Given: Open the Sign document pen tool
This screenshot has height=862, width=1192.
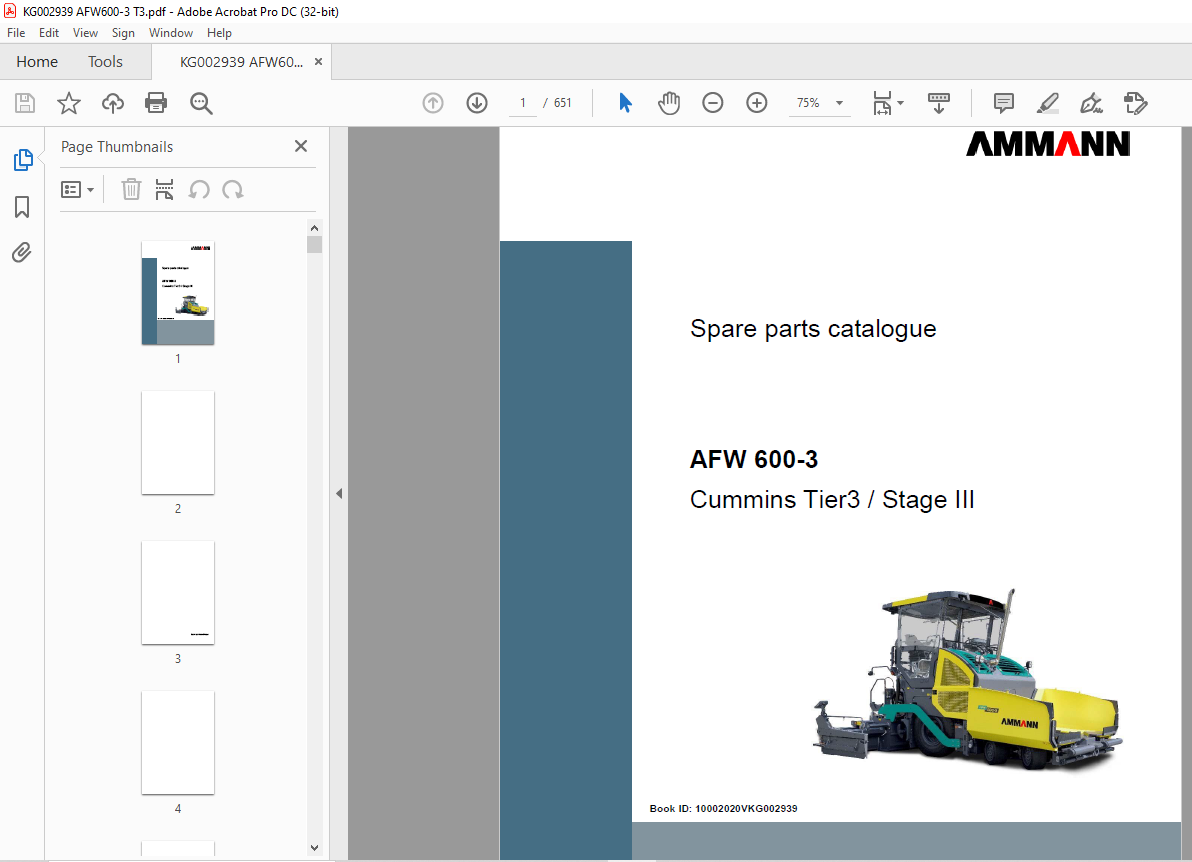Looking at the screenshot, I should pyautogui.click(x=1091, y=103).
